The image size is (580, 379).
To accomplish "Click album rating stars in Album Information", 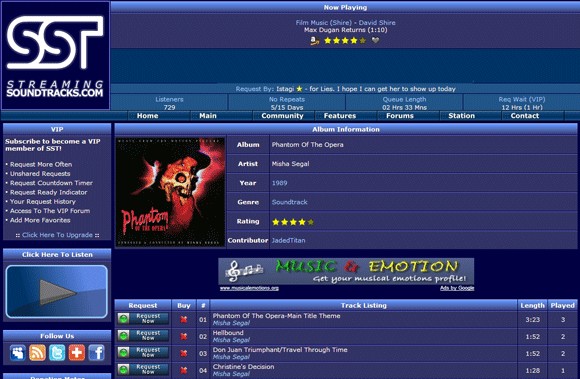I will pyautogui.click(x=293, y=222).
